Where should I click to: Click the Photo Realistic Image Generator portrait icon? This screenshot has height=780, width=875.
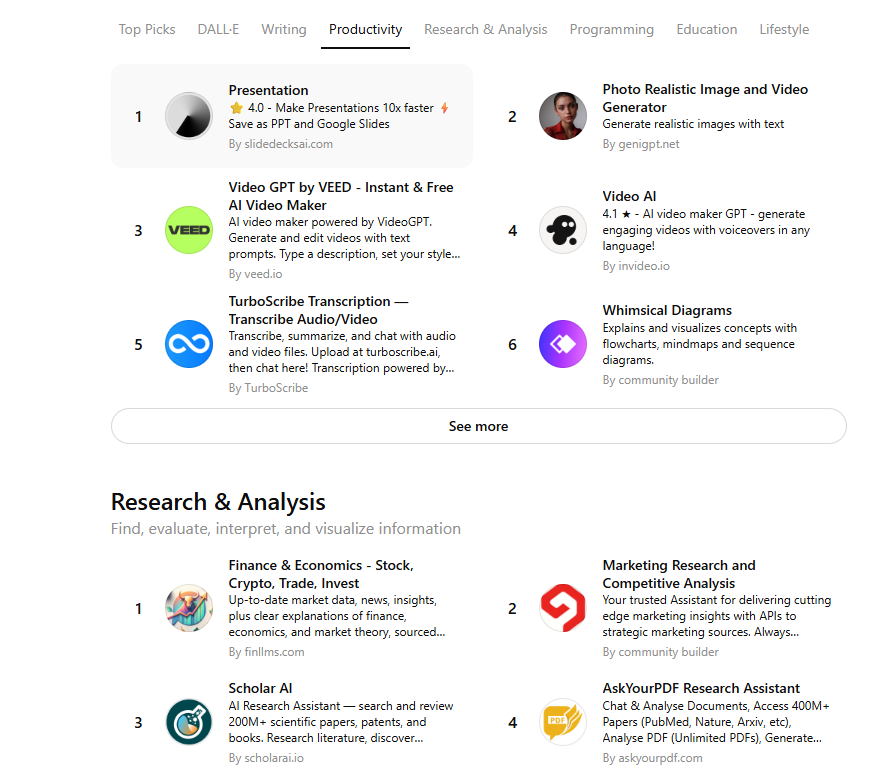[x=562, y=116]
